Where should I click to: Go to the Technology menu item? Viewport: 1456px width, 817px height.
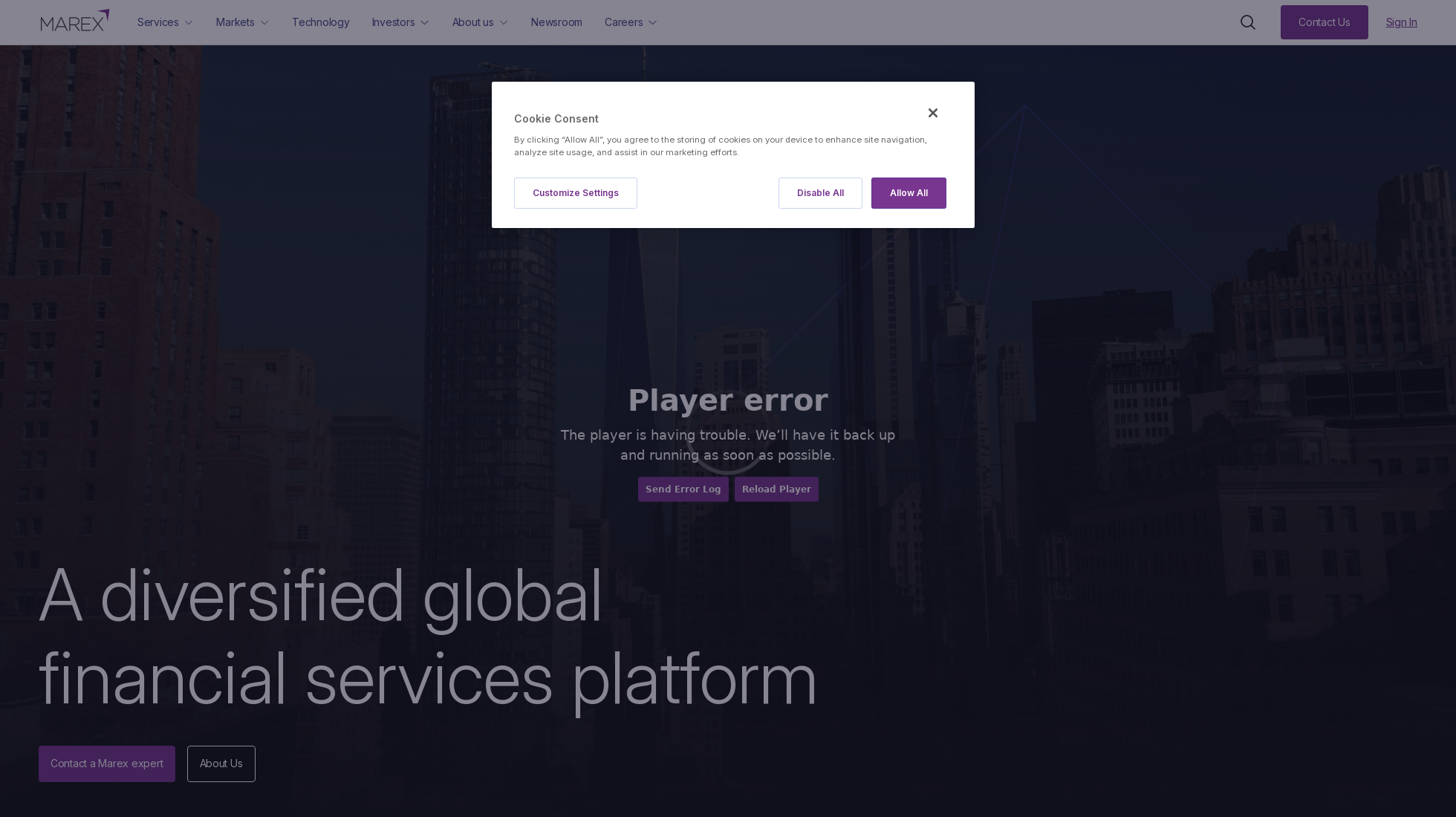(x=321, y=22)
